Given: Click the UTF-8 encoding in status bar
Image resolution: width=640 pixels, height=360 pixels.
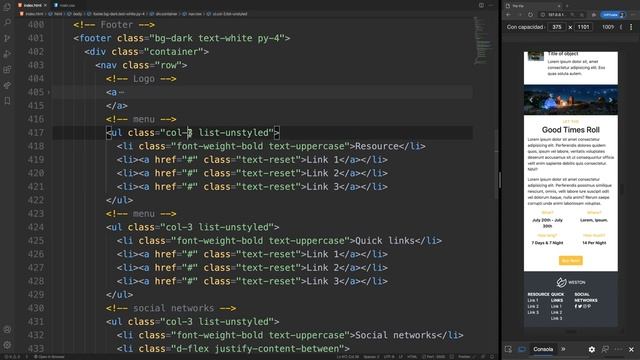Looking at the screenshot, I should 389,357.
